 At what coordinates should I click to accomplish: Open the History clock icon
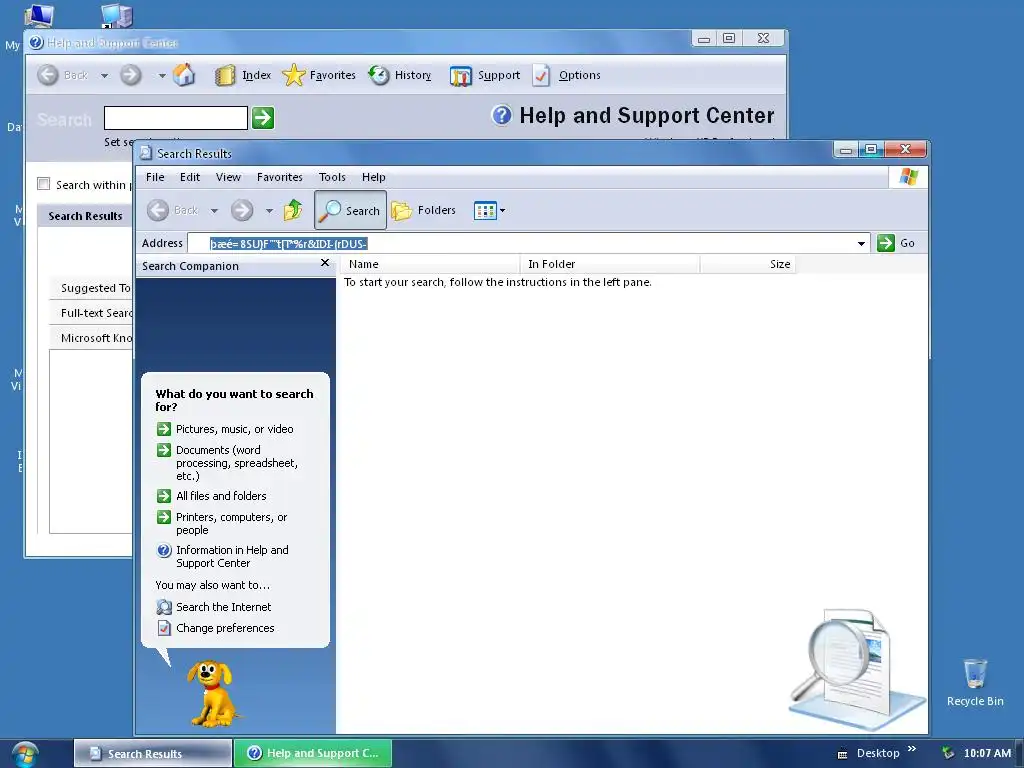tap(379, 75)
